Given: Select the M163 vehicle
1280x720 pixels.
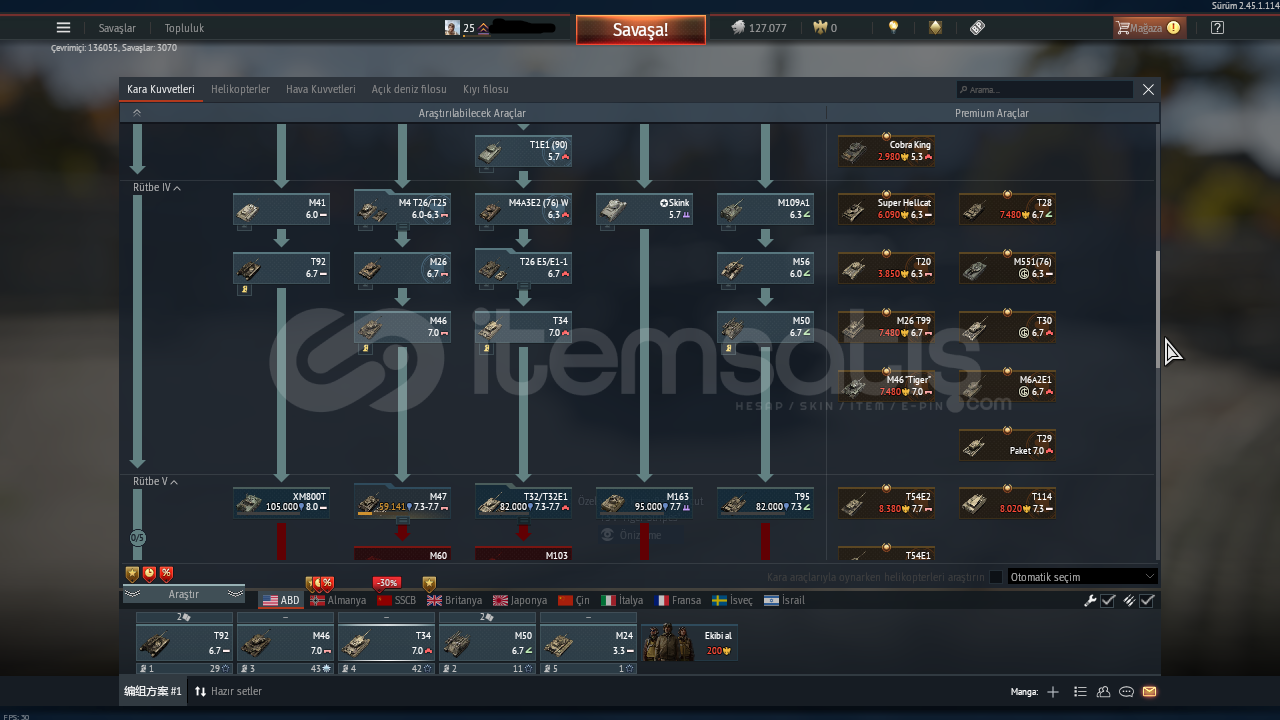Looking at the screenshot, I should coord(645,503).
